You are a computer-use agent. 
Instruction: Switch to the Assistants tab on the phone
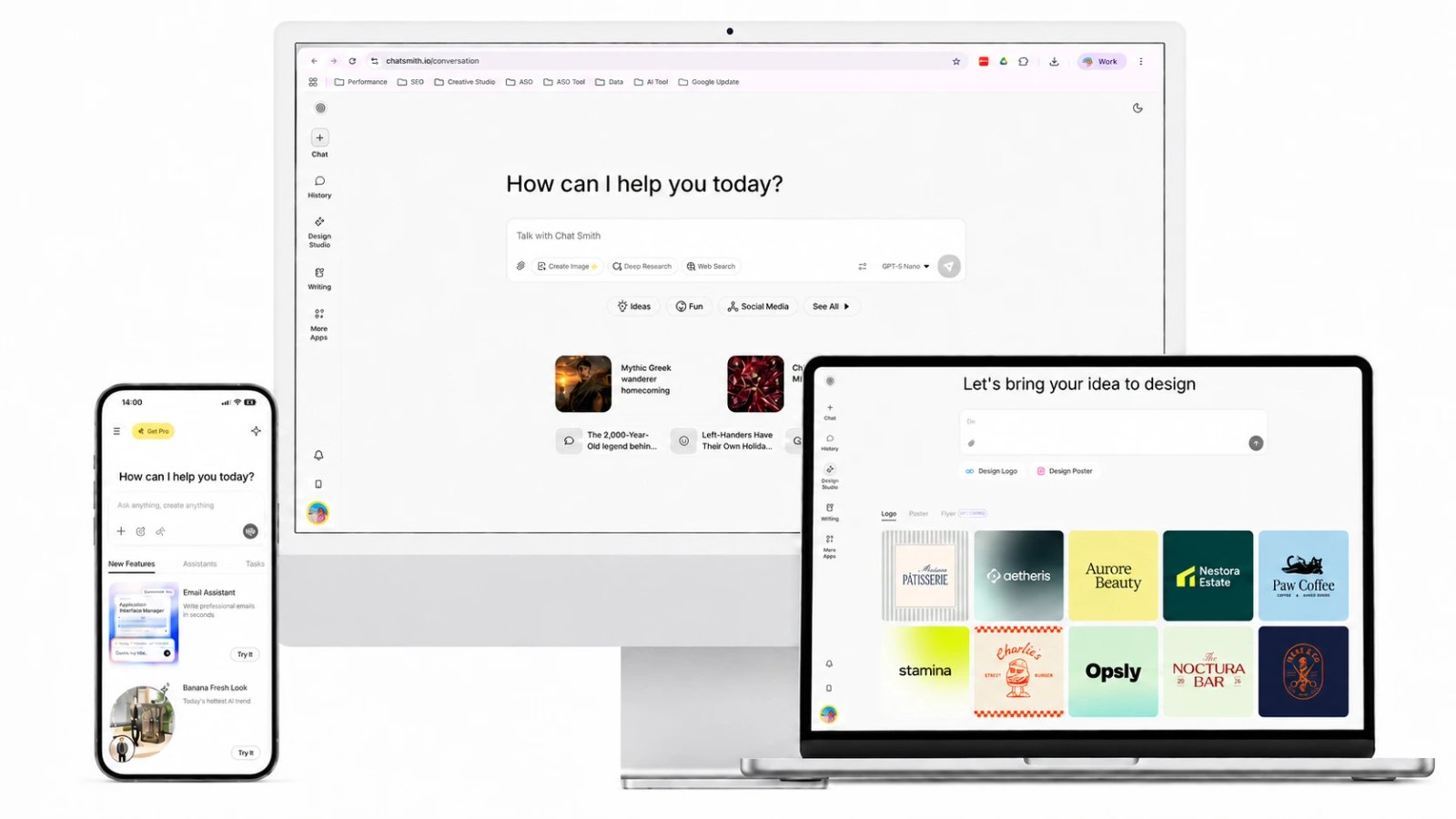[x=200, y=564]
